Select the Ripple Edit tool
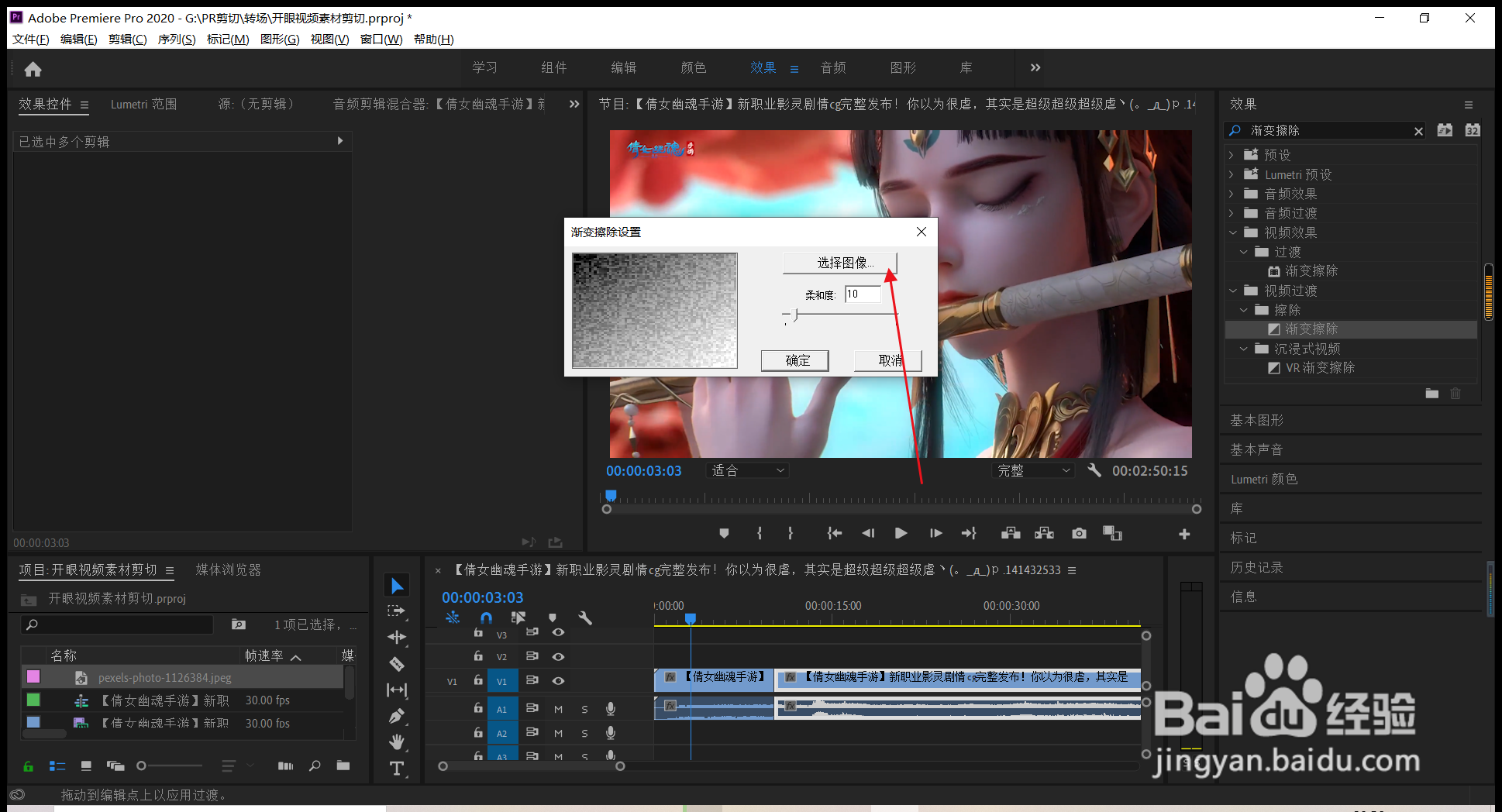 (x=397, y=637)
